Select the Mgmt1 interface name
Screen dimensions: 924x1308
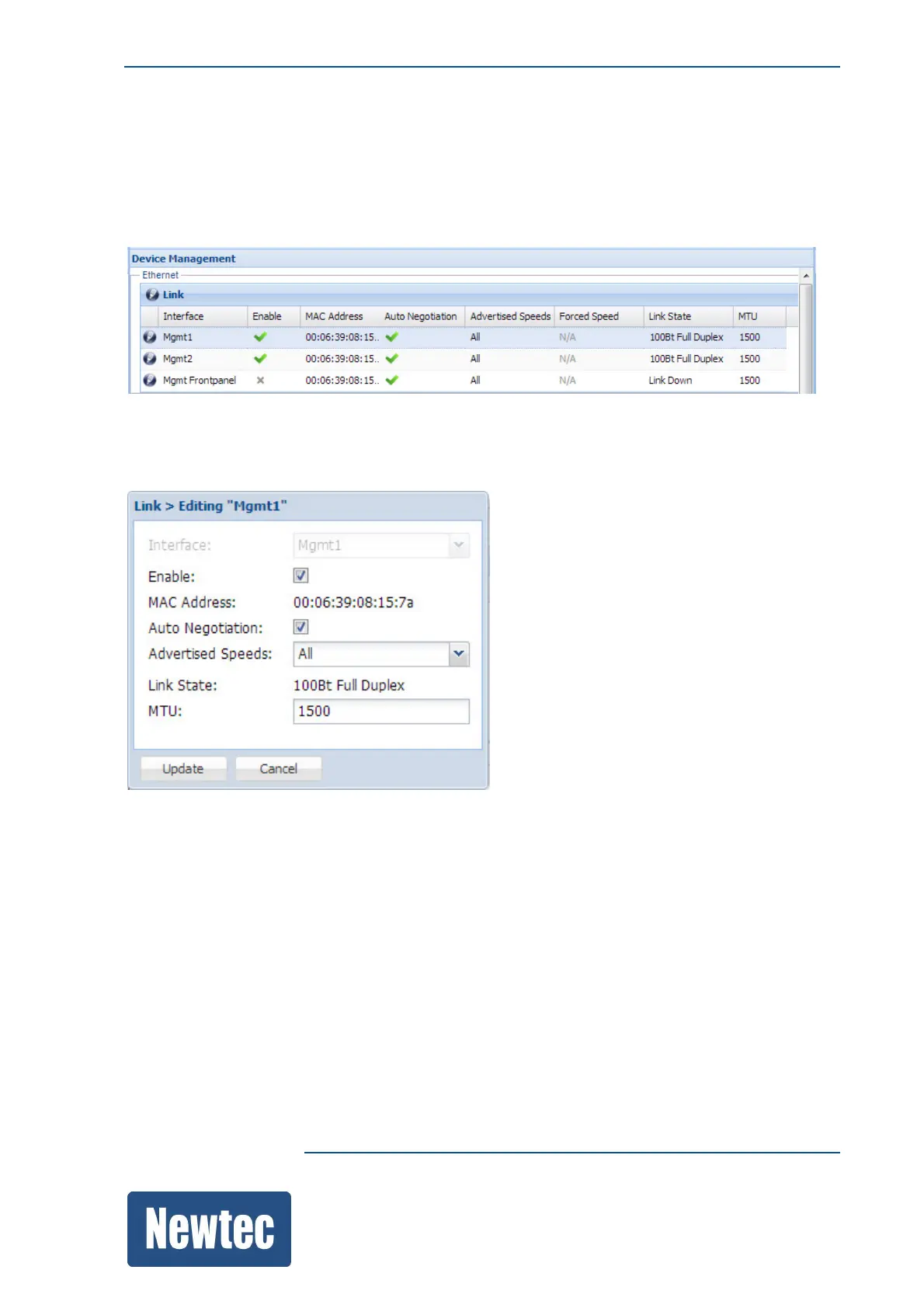click(178, 337)
